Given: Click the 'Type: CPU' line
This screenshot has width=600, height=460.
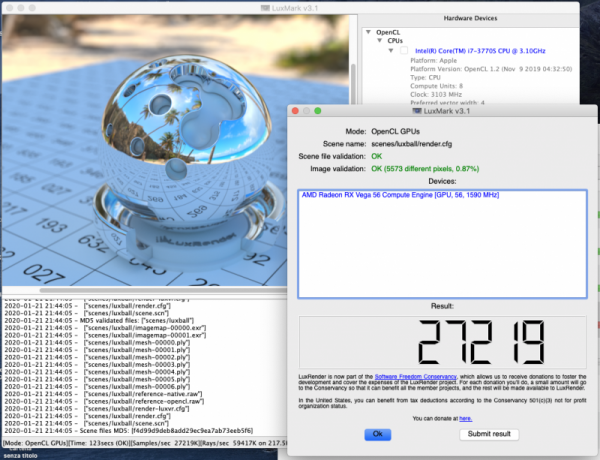Looking at the screenshot, I should [426, 77].
